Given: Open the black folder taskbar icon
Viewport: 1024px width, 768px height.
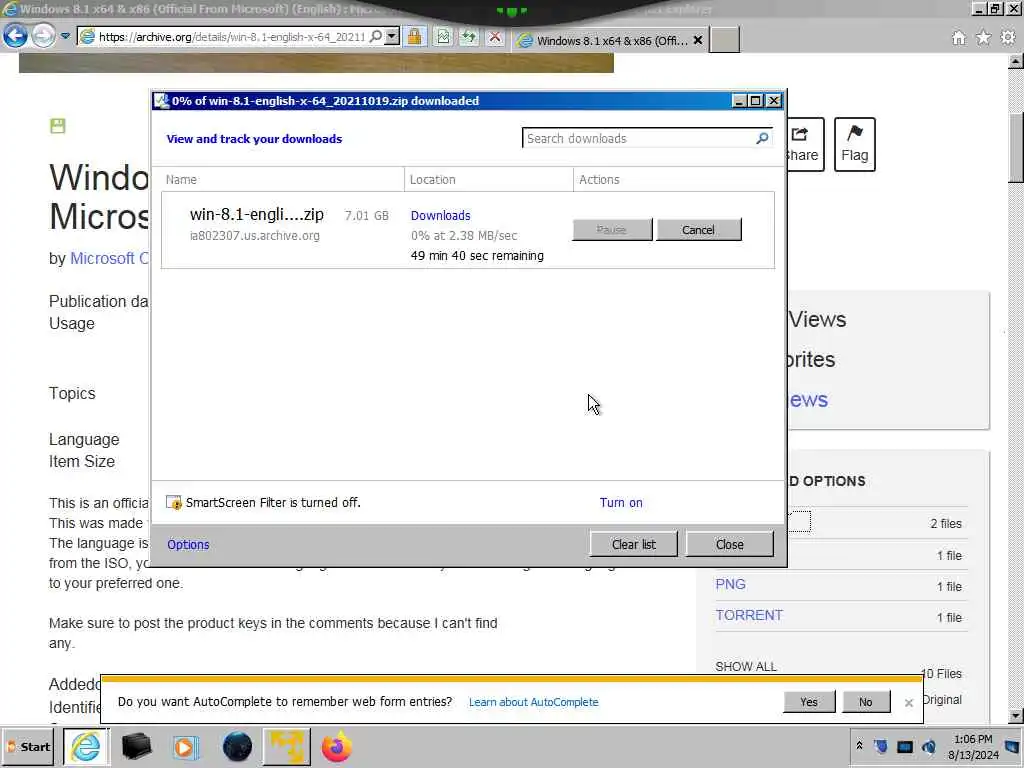Looking at the screenshot, I should click(136, 746).
